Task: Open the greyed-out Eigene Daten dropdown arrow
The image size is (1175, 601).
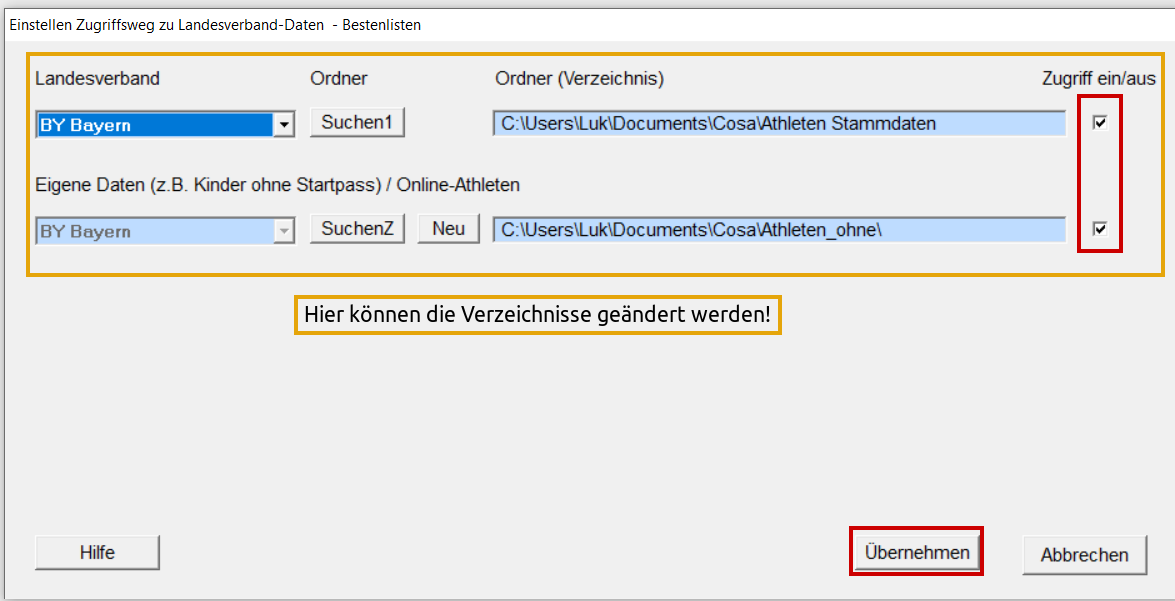Action: coord(284,231)
